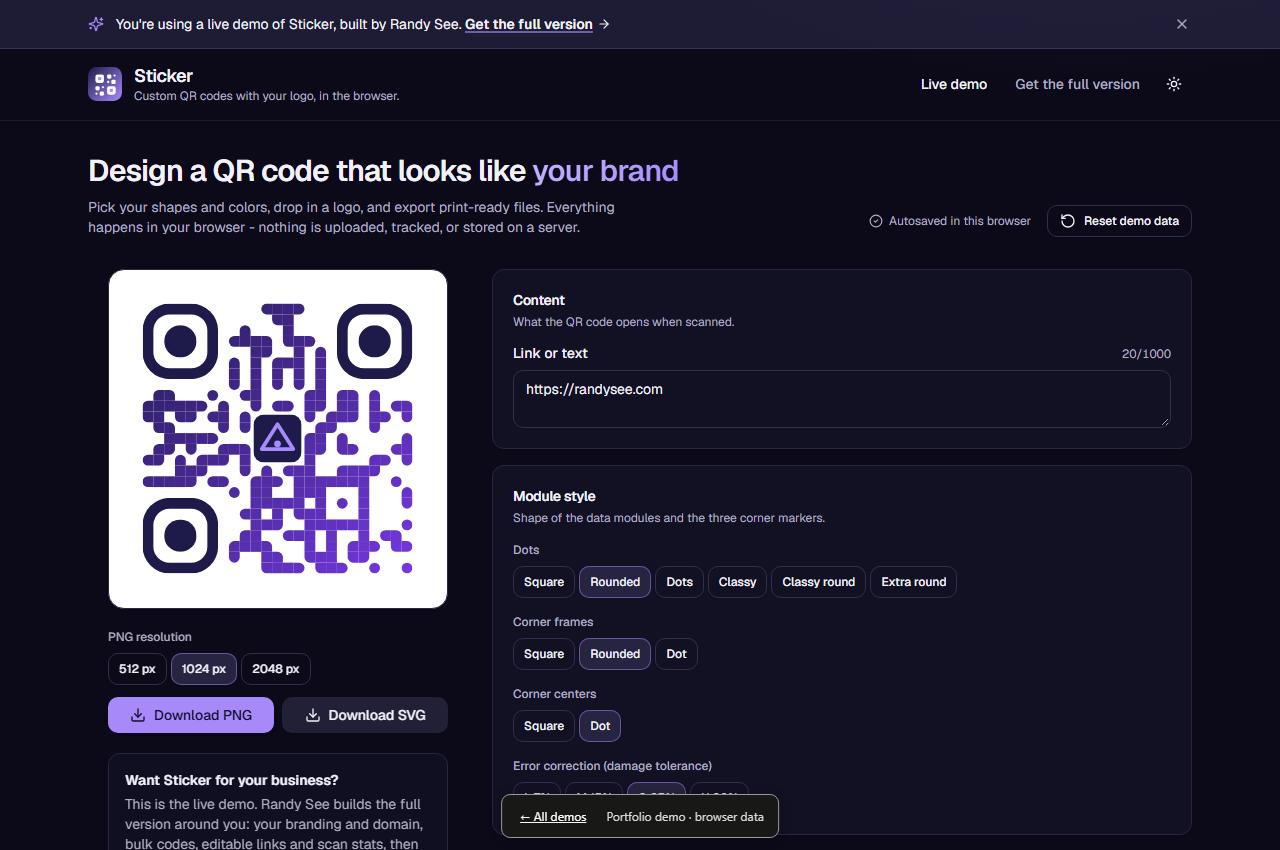Viewport: 1280px width, 850px height.
Task: Click the 20/1000 character counter
Action: 1146,354
